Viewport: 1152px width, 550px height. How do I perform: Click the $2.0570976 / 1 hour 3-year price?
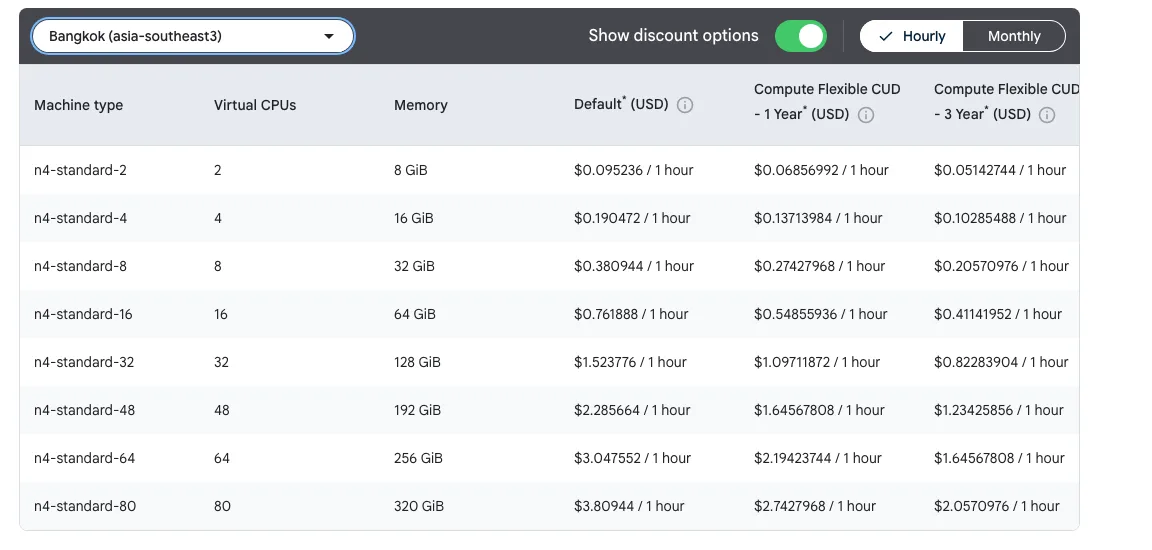[x=997, y=506]
